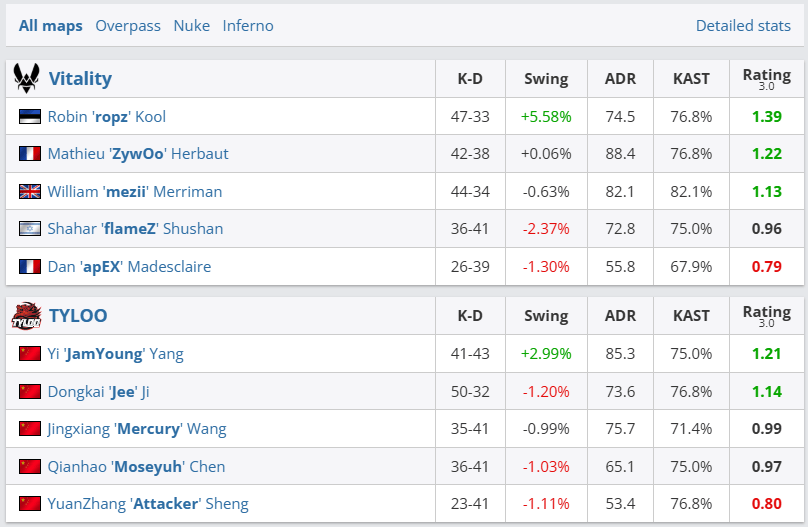
Task: Click the Vitality team name link
Action: (80, 78)
